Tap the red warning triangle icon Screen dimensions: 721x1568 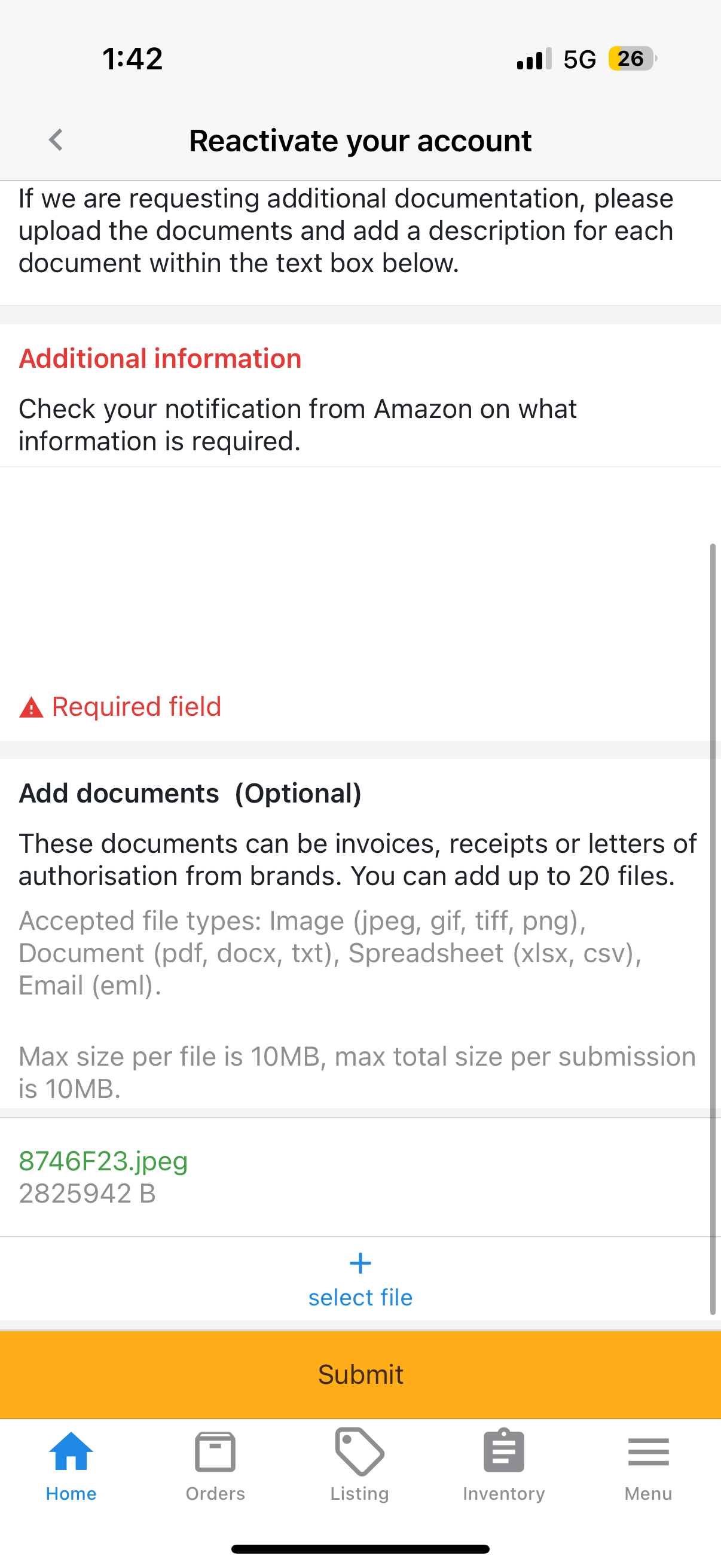(31, 708)
